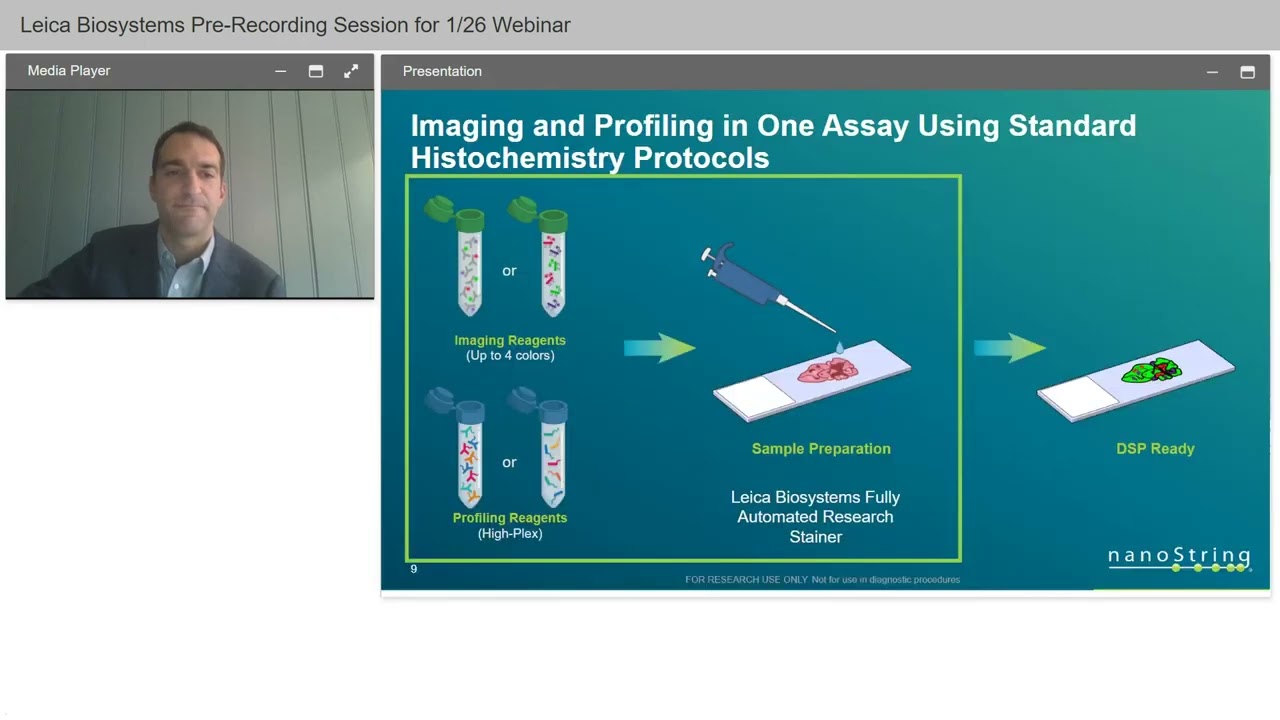Click the Imaging Reagents label

click(510, 341)
